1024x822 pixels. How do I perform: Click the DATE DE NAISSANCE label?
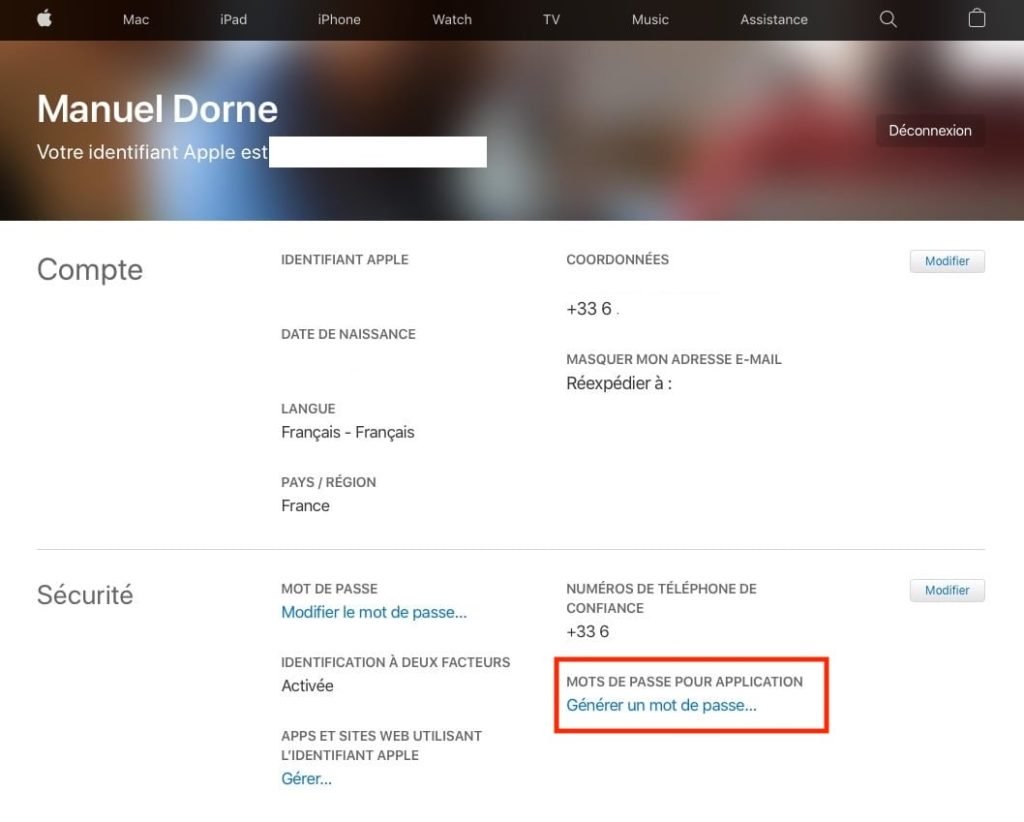[348, 334]
